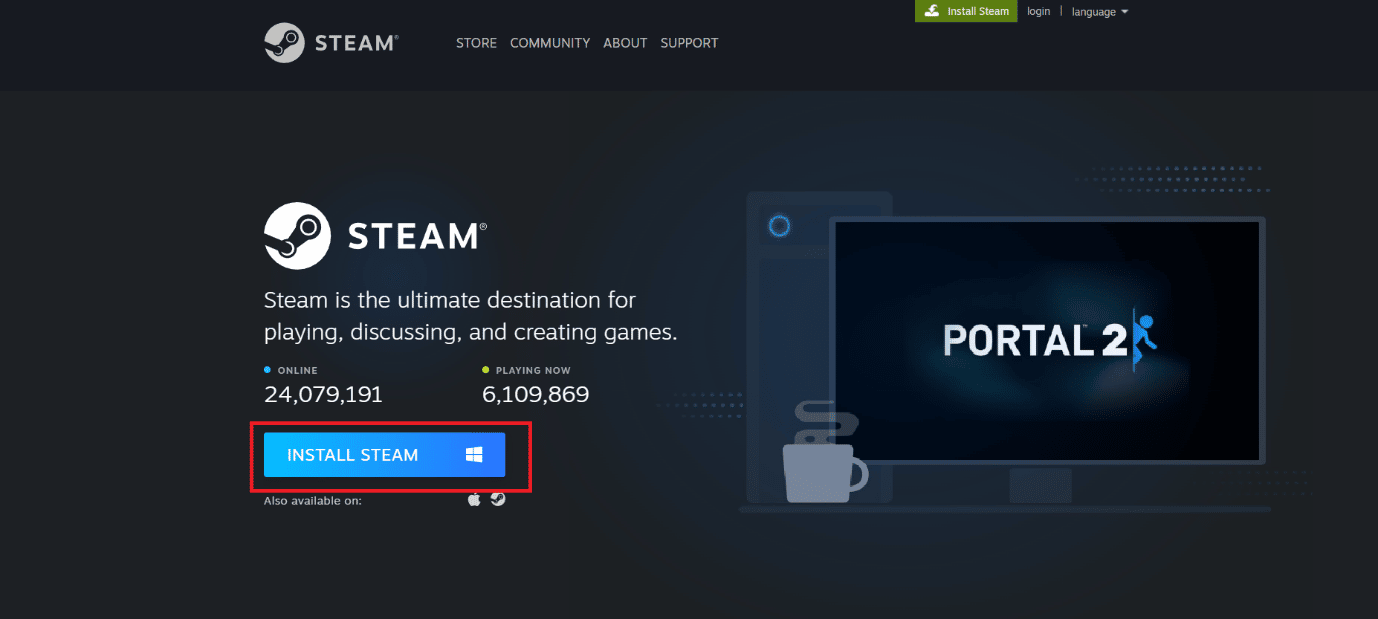
Task: Select the Apple download icon
Action: click(473, 498)
